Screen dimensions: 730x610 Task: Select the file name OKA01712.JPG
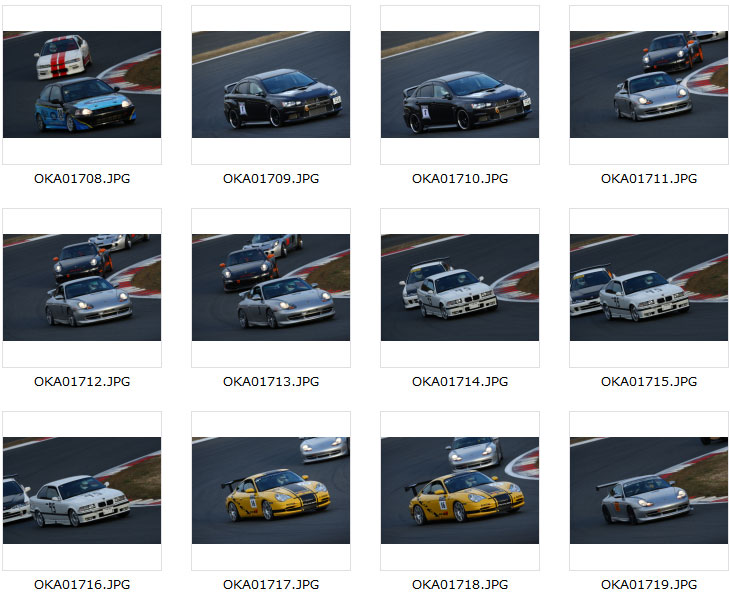82,382
